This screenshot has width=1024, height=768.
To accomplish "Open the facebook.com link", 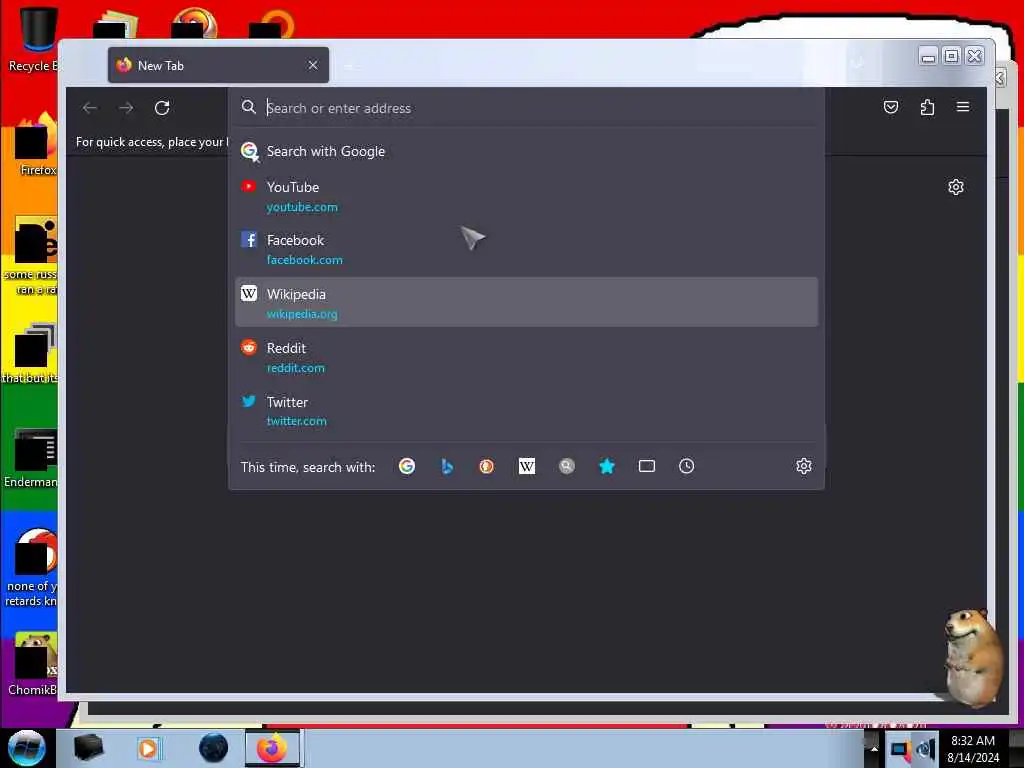I will tap(304, 260).
